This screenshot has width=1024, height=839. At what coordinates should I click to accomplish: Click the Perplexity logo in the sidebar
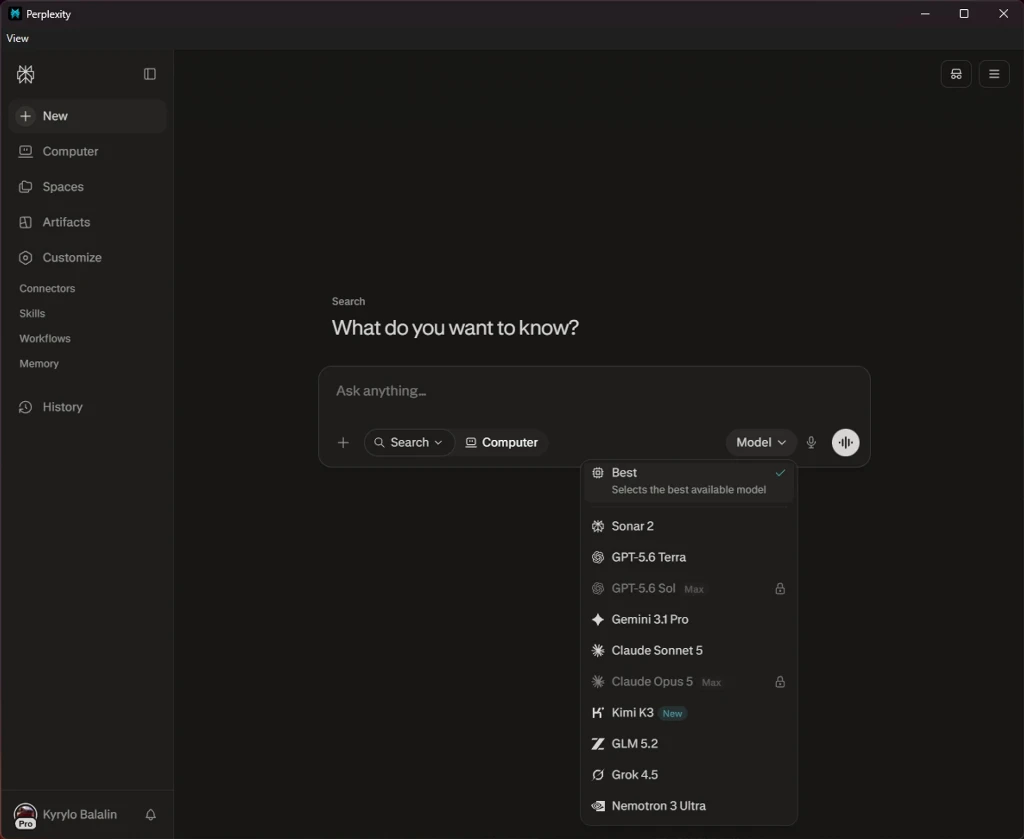coord(25,74)
